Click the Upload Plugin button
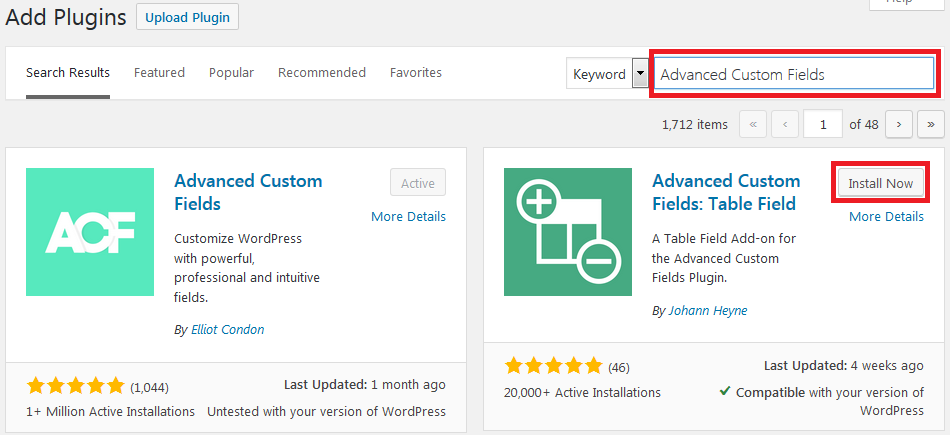Viewport: 950px width, 435px height. (x=187, y=17)
